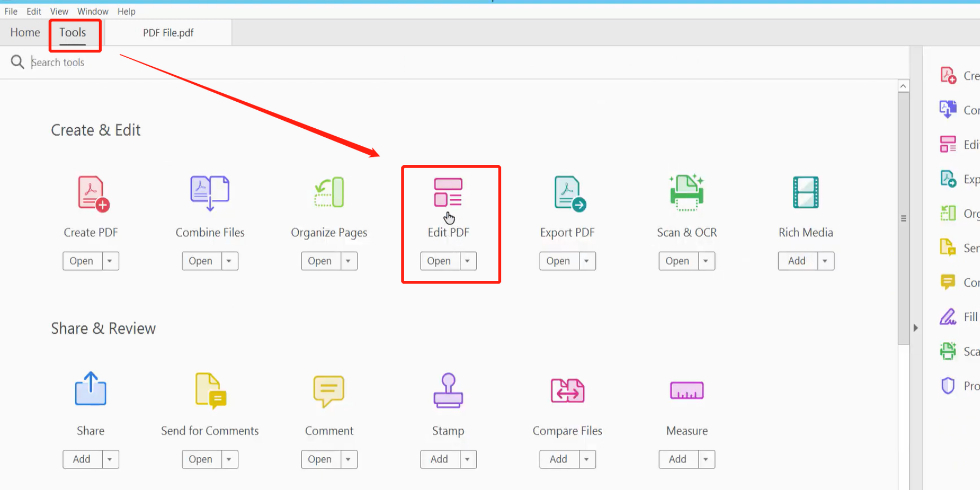The width and height of the screenshot is (980, 490).
Task: Open the Measure ruler icon
Action: point(686,390)
